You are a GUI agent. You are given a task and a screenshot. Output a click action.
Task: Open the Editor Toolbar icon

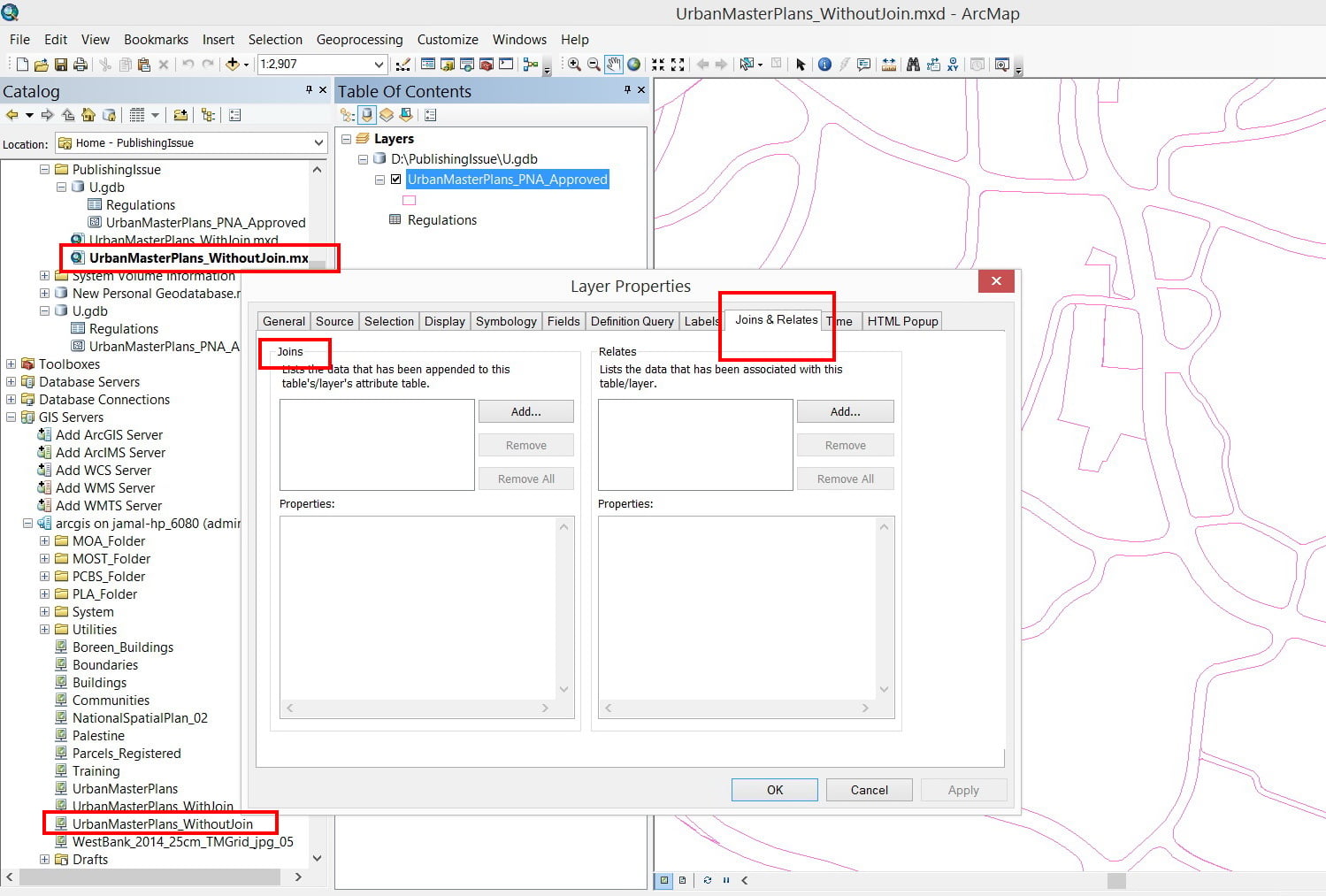tap(403, 65)
